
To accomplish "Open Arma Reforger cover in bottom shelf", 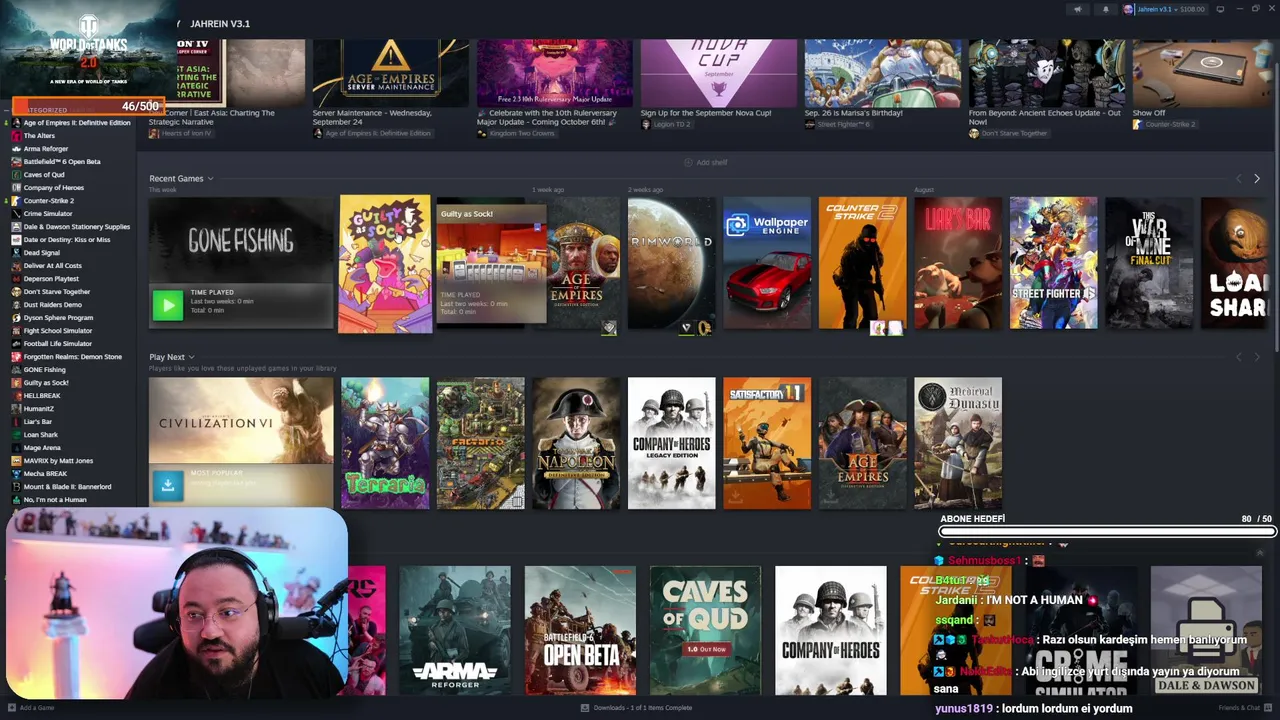I will click(455, 630).
